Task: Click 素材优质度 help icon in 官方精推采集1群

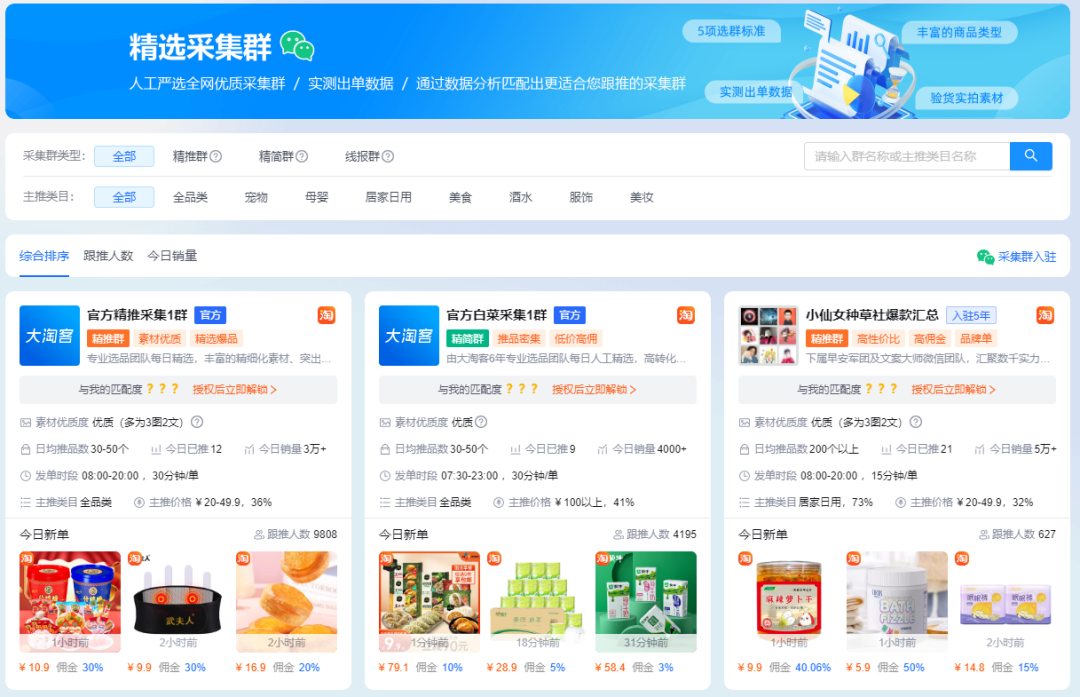Action: click(197, 422)
